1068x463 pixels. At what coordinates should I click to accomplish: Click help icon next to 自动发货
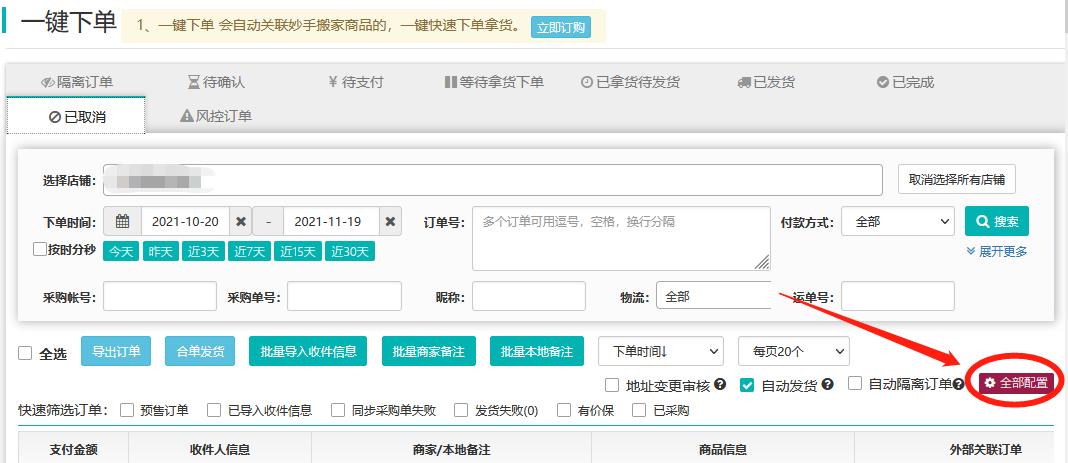point(827,385)
